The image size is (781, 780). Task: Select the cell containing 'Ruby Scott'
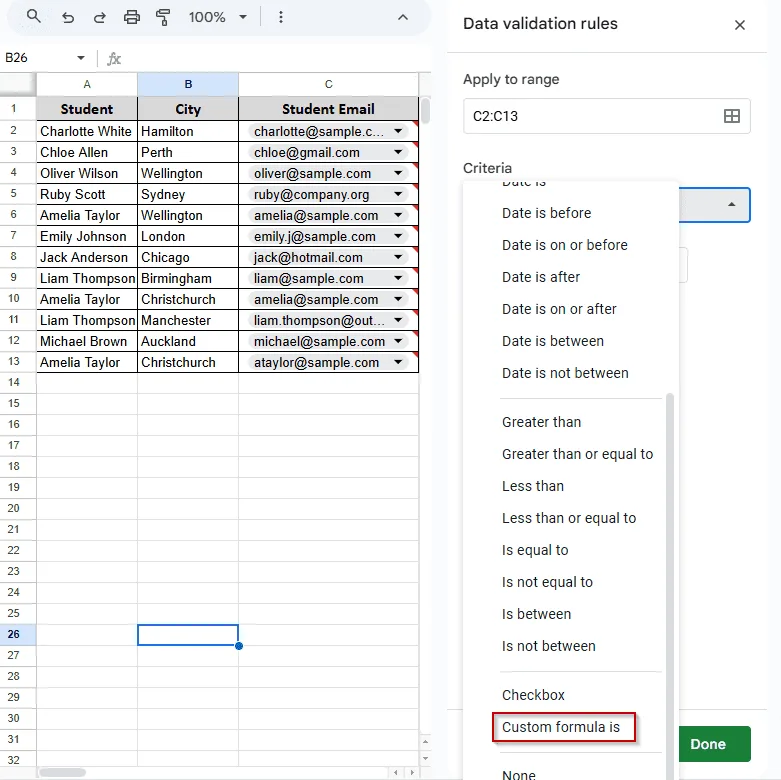click(87, 194)
